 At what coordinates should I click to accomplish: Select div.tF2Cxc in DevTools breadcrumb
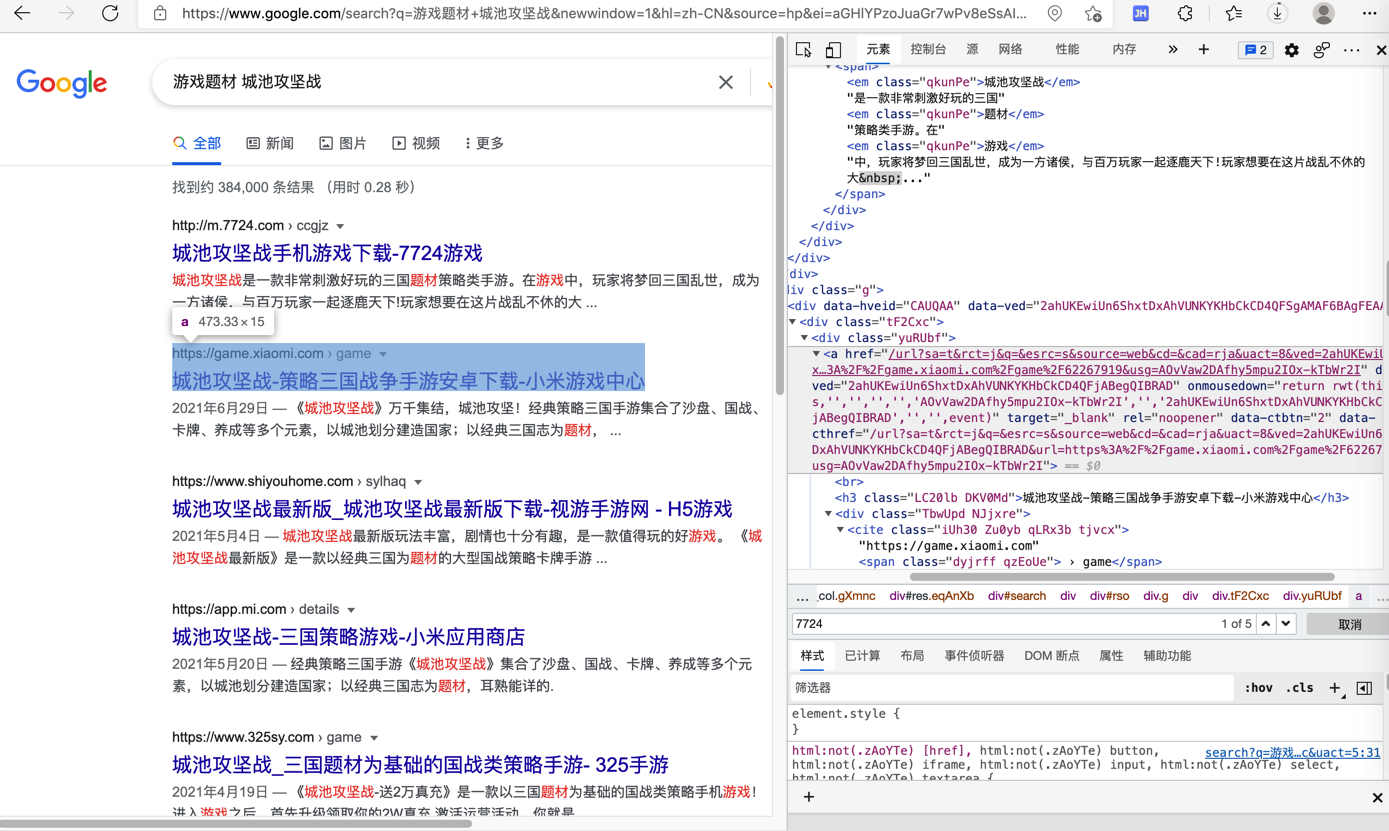1240,596
